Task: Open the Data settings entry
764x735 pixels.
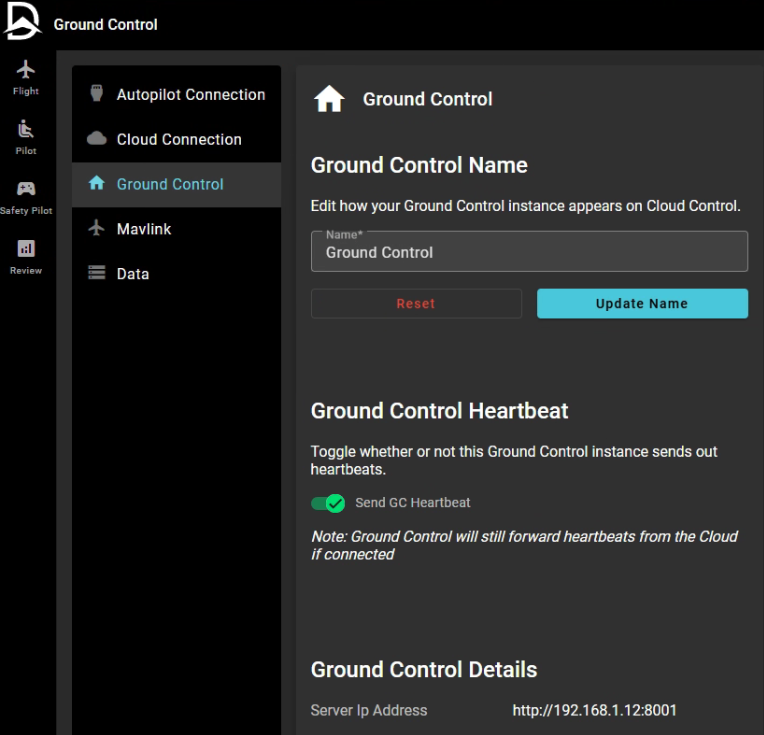Action: pyautogui.click(x=133, y=274)
